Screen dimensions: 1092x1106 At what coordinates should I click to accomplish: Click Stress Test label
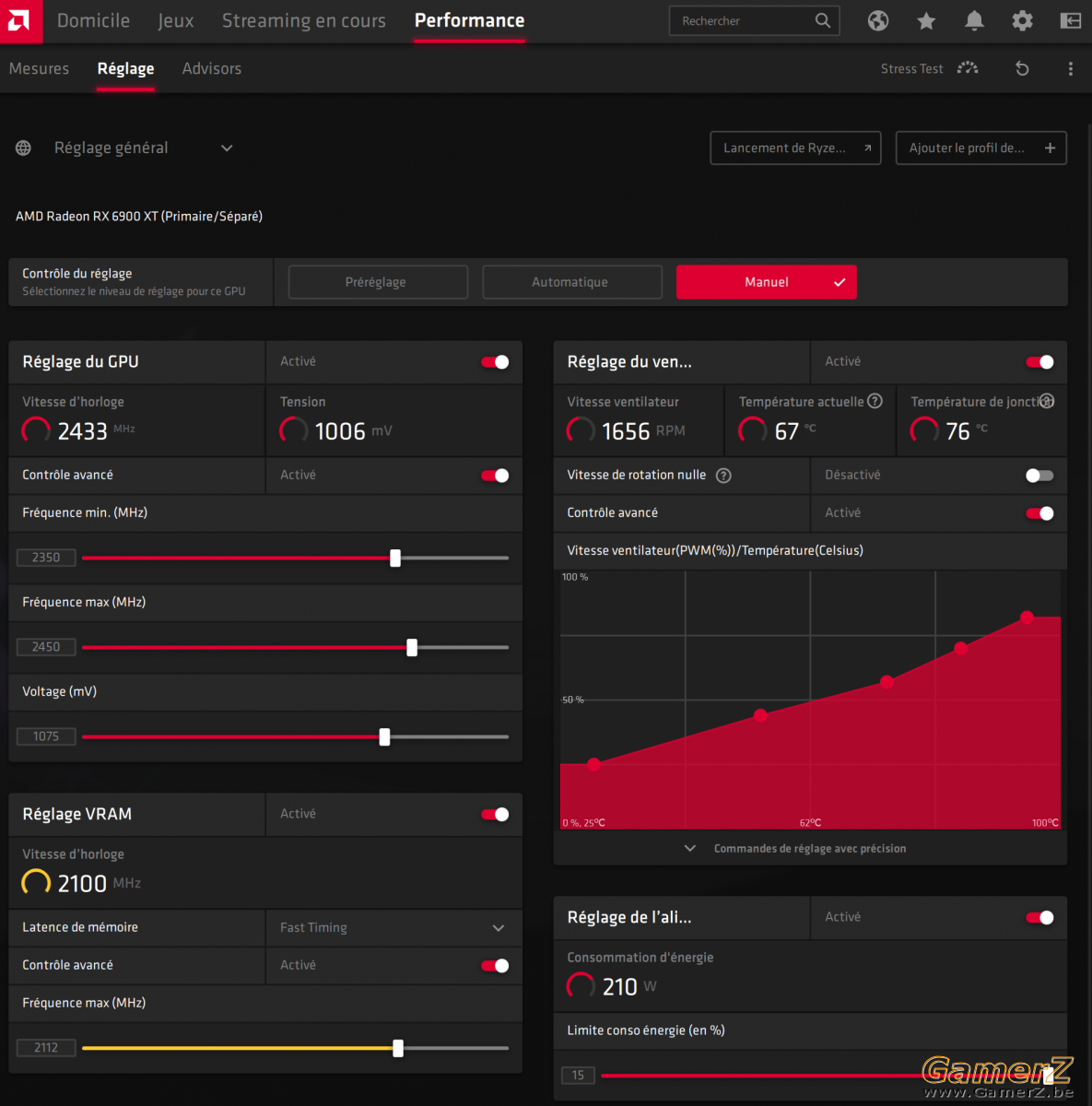click(911, 68)
